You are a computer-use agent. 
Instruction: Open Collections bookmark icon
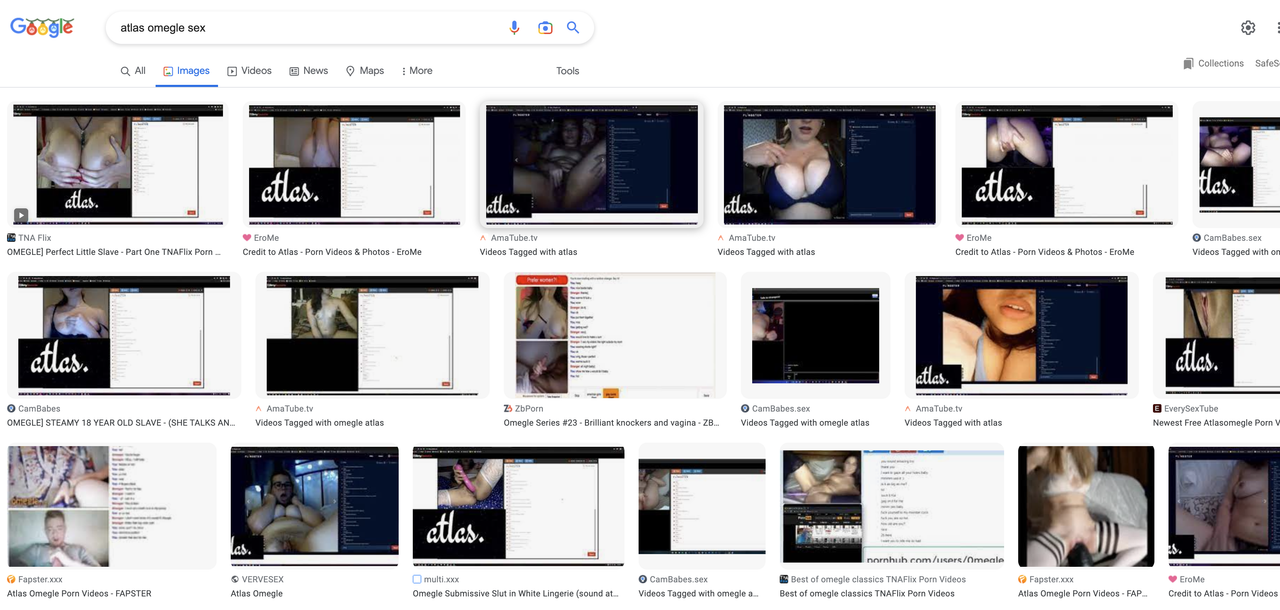(1188, 63)
